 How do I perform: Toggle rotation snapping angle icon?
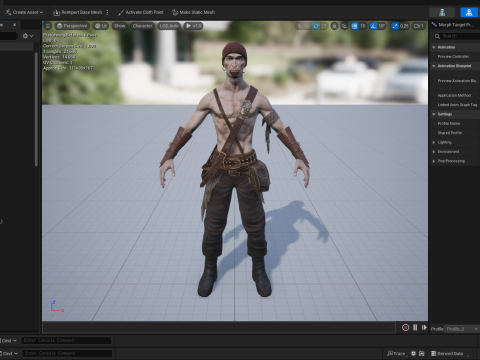373,26
